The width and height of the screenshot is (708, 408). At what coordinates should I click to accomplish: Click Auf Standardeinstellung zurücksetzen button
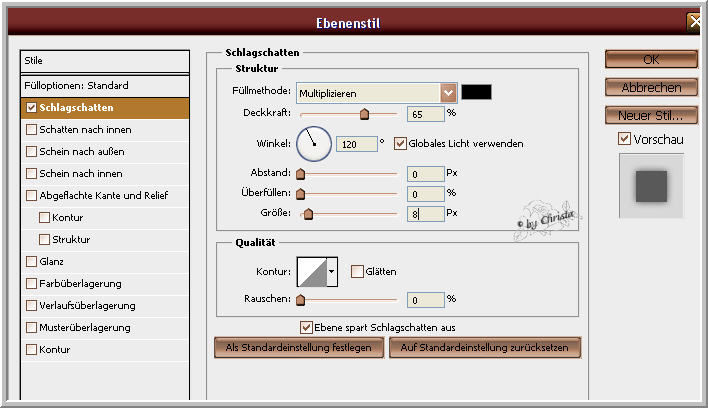click(484, 348)
